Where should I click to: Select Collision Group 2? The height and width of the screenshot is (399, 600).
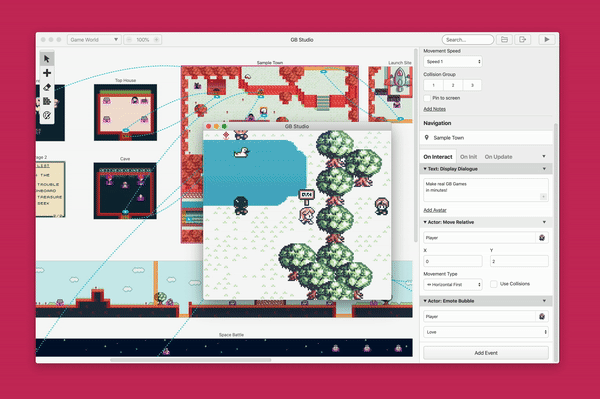pos(453,85)
